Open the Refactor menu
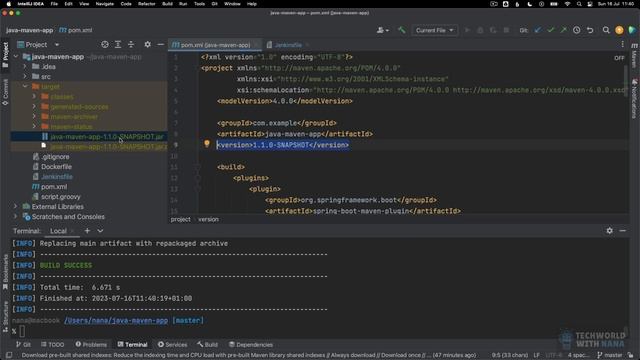640x360 pixels. click(x=147, y=4)
